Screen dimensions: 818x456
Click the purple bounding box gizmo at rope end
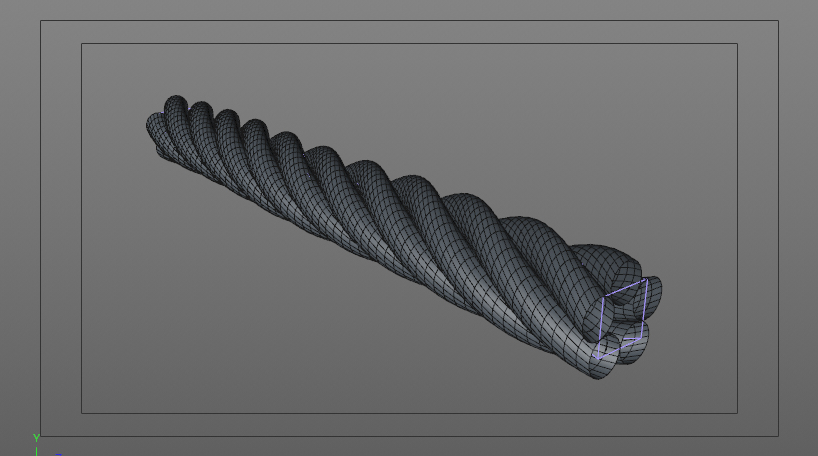pyautogui.click(x=621, y=319)
